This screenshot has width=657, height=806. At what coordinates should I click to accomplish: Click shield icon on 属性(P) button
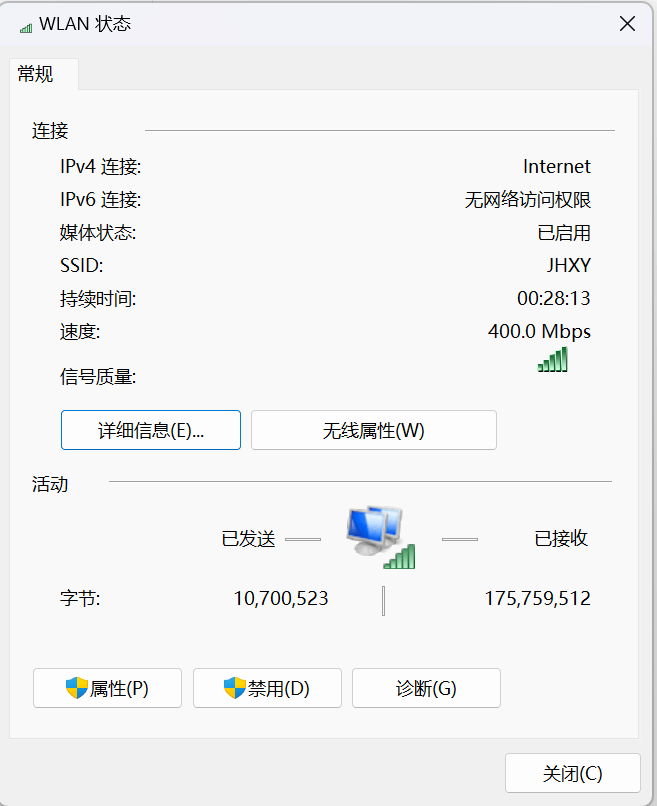(77, 688)
